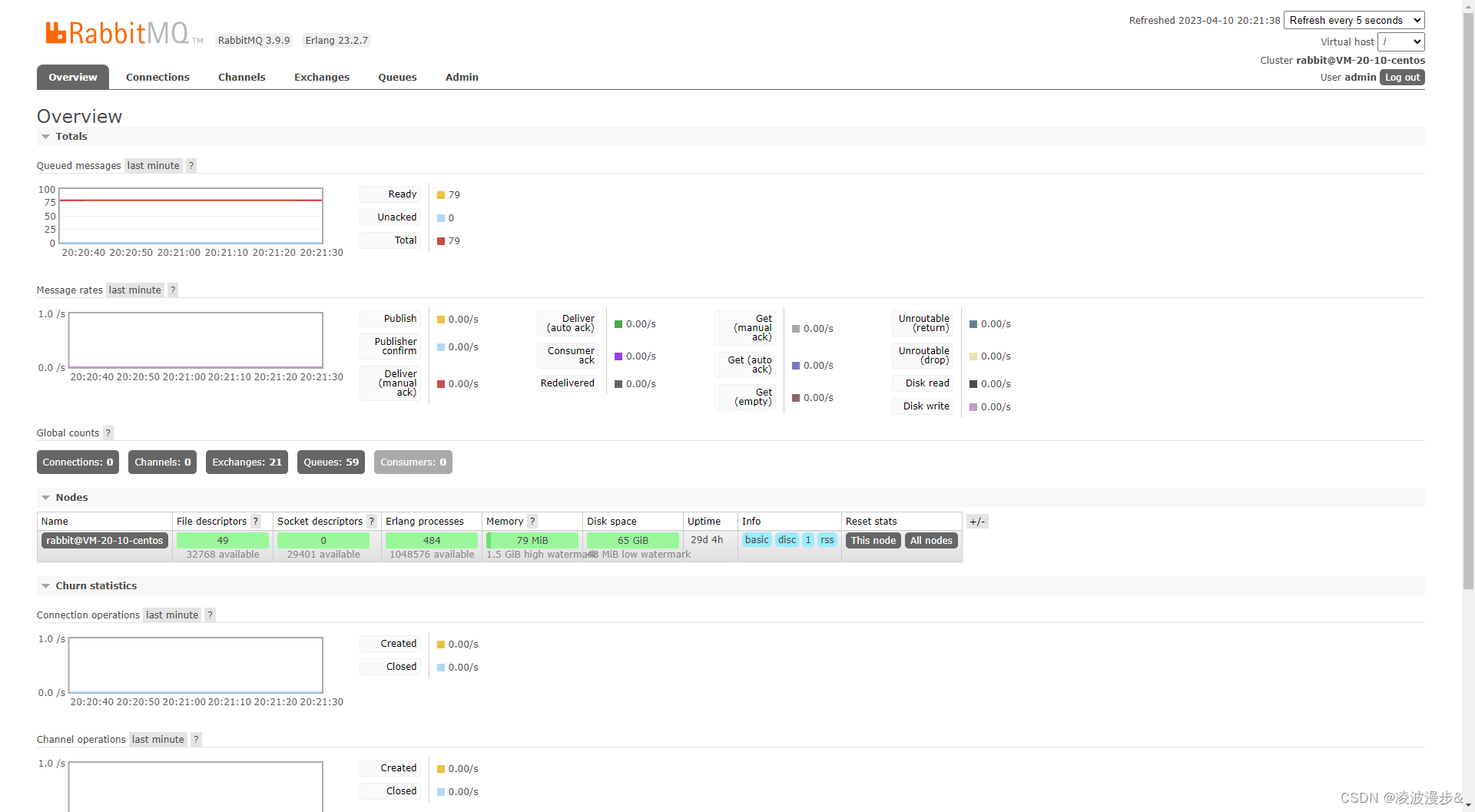1475x812 pixels.
Task: Click the Queued messages chart
Action: [191, 216]
